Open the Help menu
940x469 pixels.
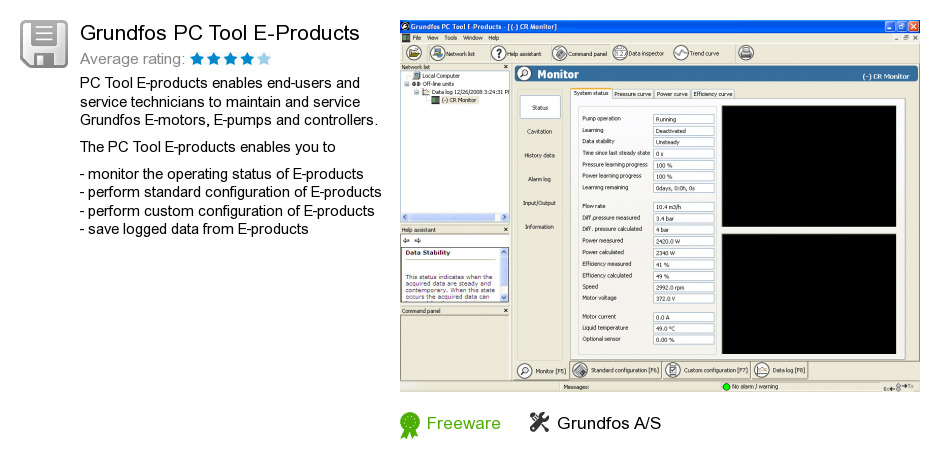coord(493,38)
